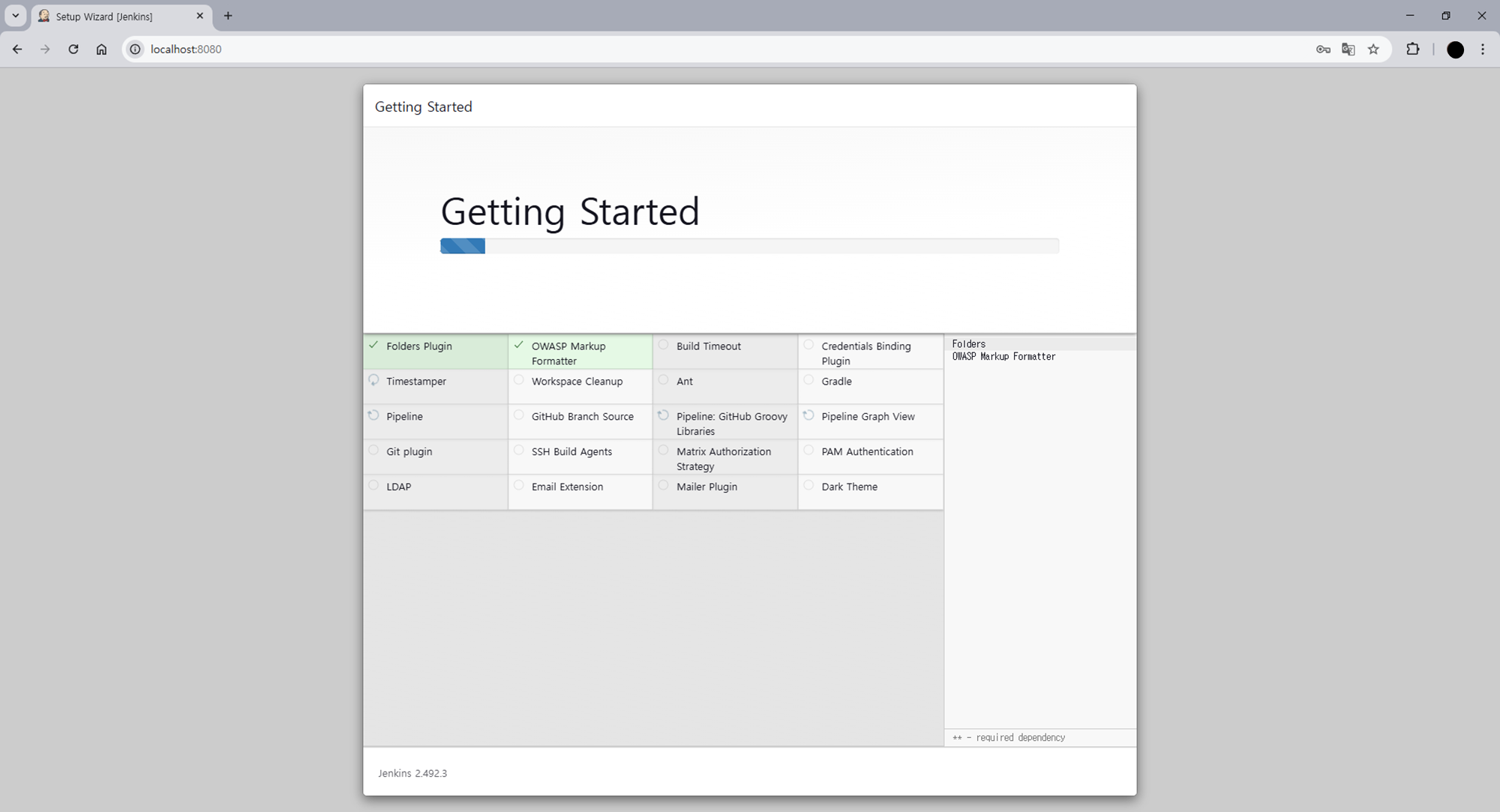This screenshot has height=812, width=1500.
Task: Select the Setup Wizard [Jenkins] tab
Action: pos(121,16)
